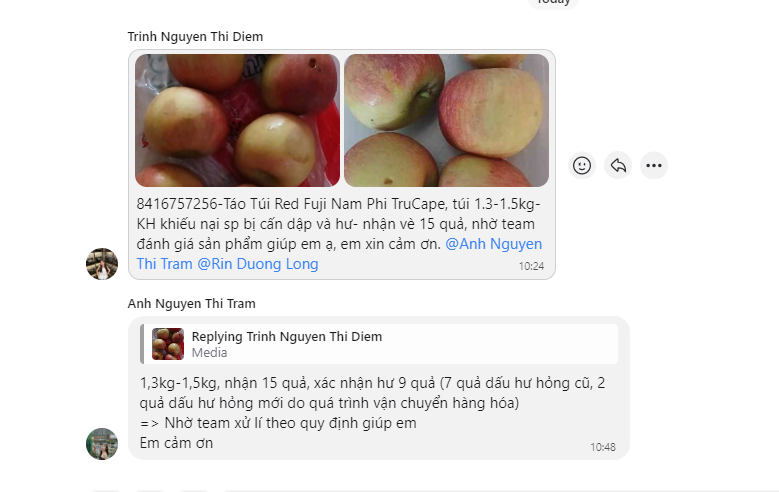The width and height of the screenshot is (779, 492).
Task: Click the @Anh Nguyen Thi Tram mention
Action: coord(339,253)
